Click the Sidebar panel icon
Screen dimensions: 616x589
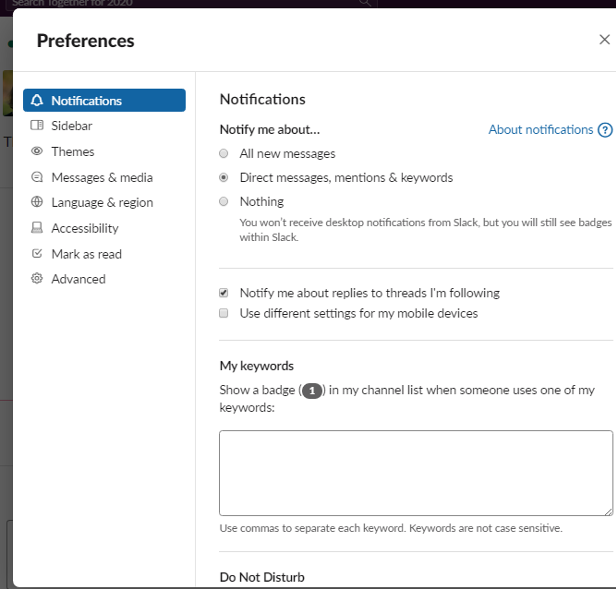click(37, 125)
